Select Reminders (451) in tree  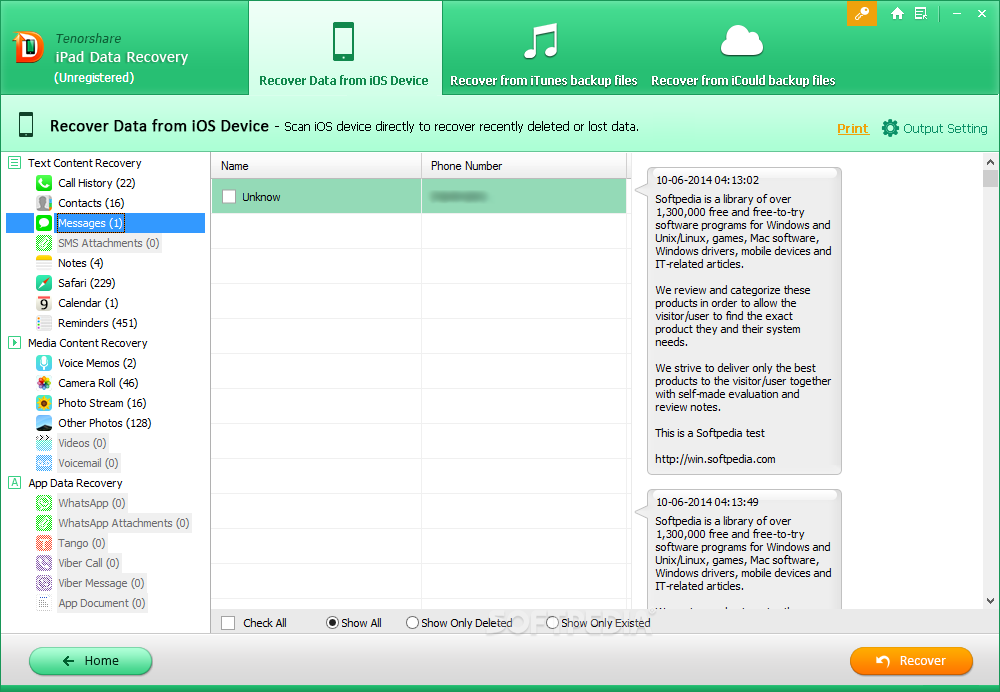coord(98,323)
